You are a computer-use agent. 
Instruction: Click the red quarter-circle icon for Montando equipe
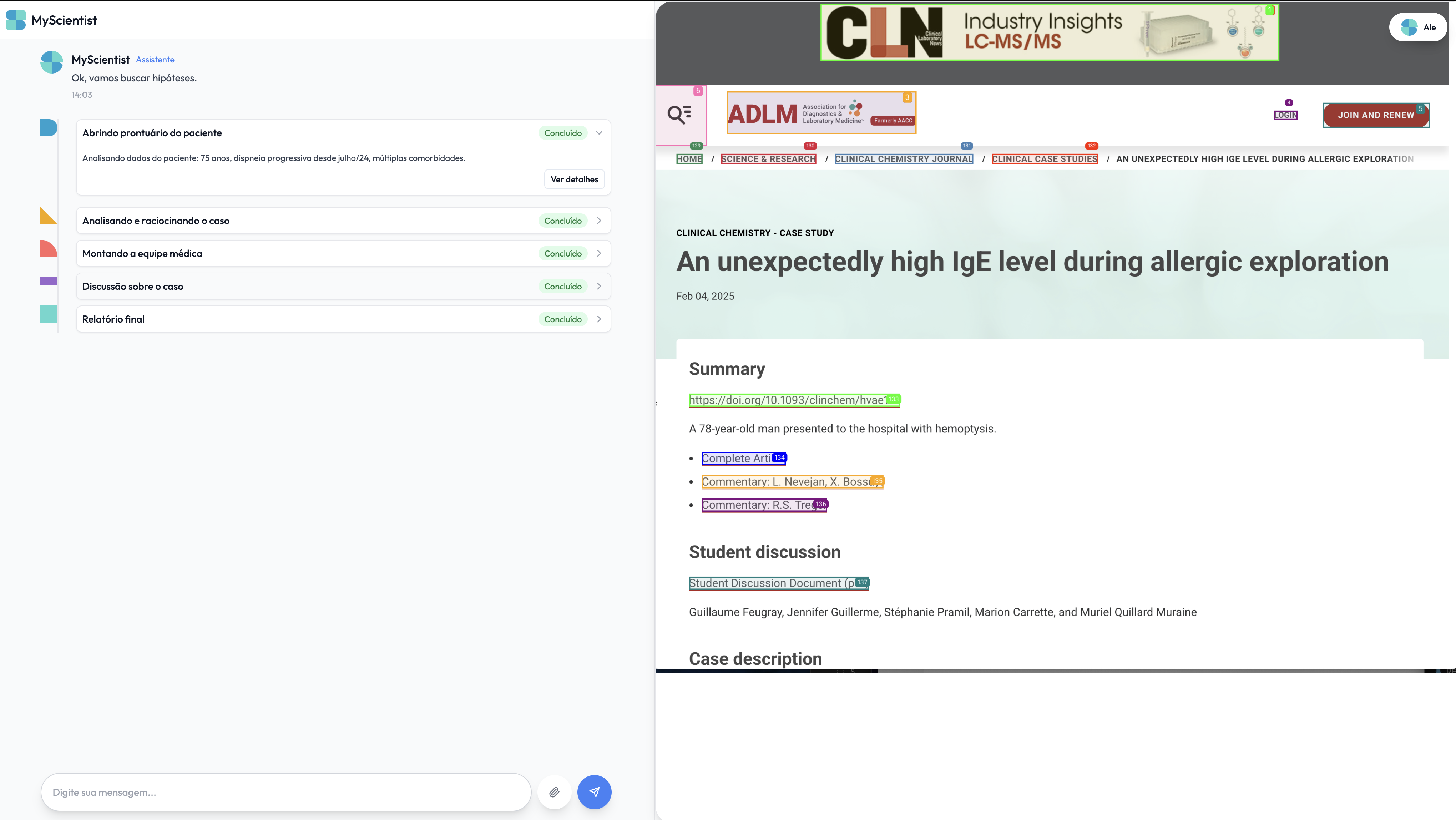[x=49, y=248]
